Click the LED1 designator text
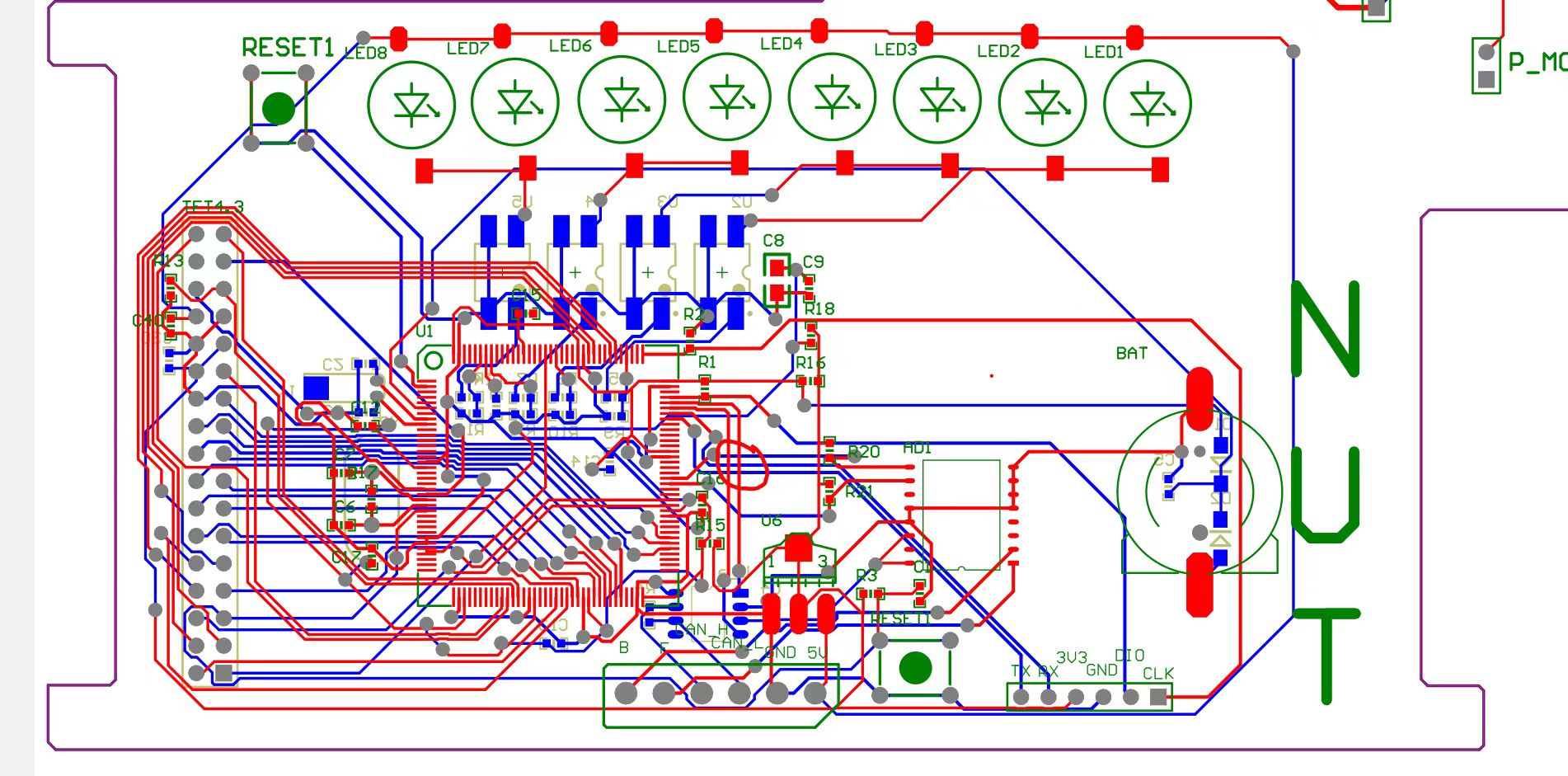The width and height of the screenshot is (1568, 776). coord(1104,52)
